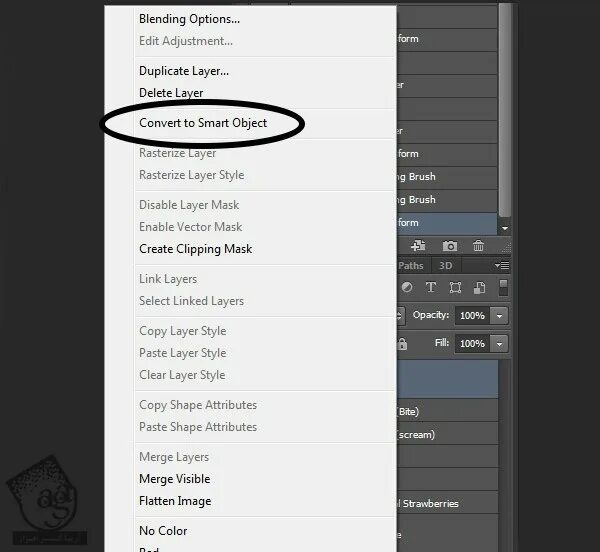The width and height of the screenshot is (600, 552).
Task: Click Clear Layer Style menu entry
Action: pyautogui.click(x=182, y=375)
